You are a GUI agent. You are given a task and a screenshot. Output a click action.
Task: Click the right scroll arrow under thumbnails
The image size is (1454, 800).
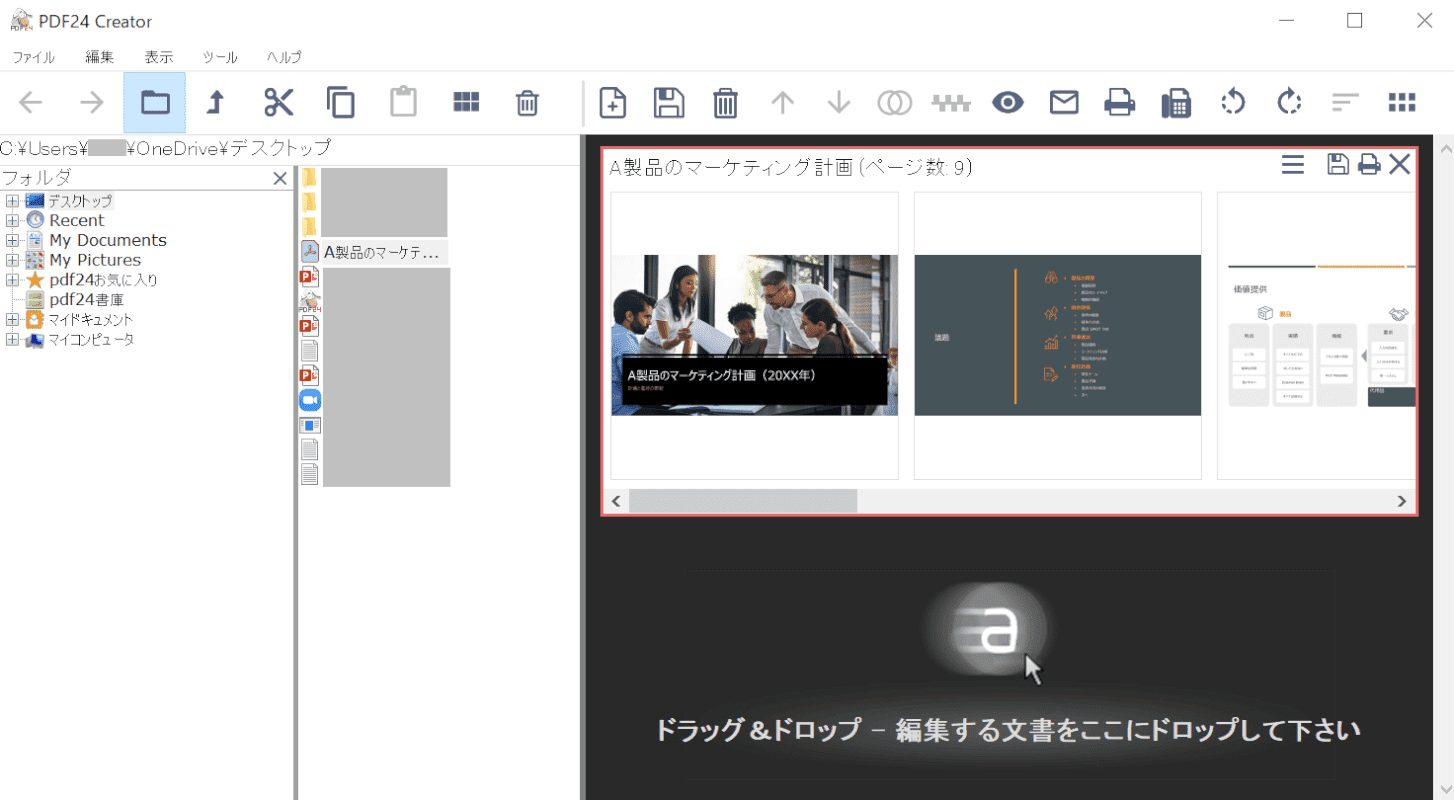coord(1402,501)
